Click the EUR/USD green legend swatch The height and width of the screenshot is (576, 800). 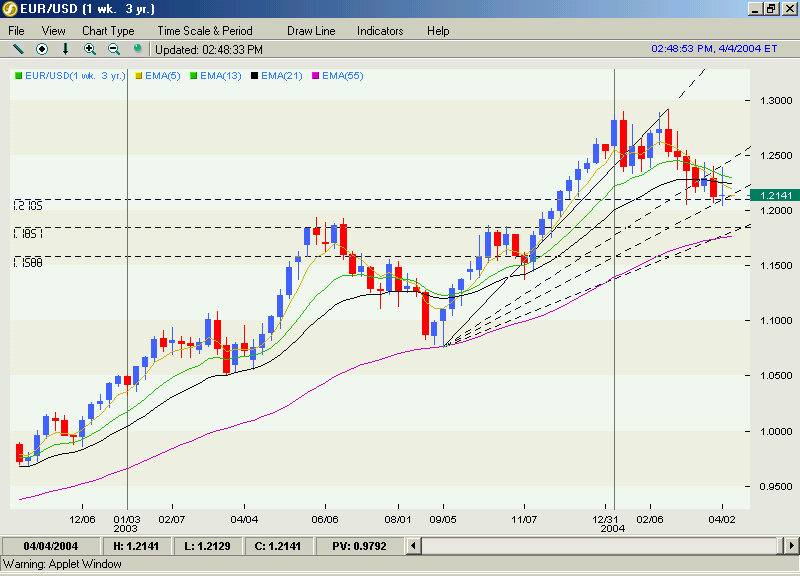[19, 76]
